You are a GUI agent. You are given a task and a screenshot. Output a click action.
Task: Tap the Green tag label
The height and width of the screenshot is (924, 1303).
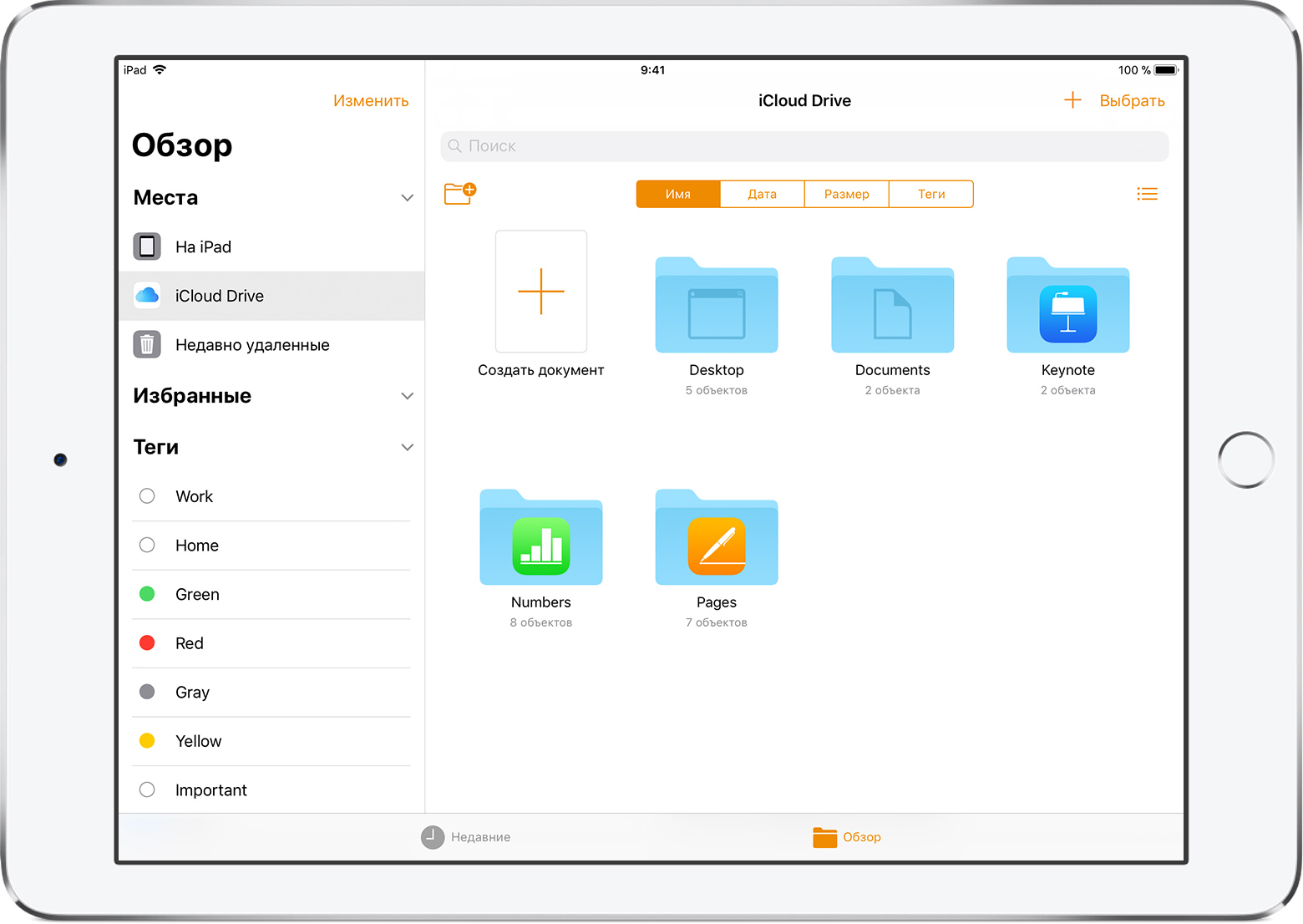197,595
